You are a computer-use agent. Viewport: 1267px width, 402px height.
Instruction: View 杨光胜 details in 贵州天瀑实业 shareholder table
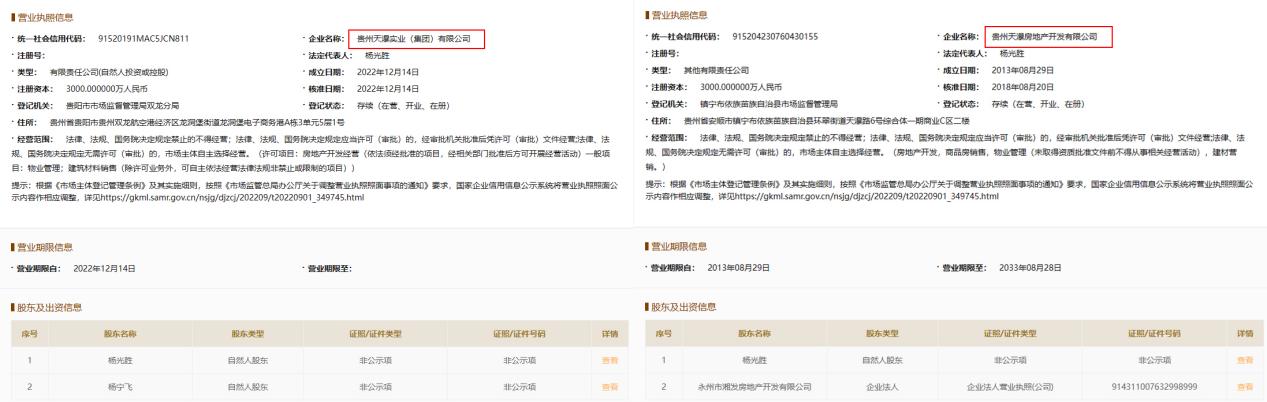coord(608,359)
